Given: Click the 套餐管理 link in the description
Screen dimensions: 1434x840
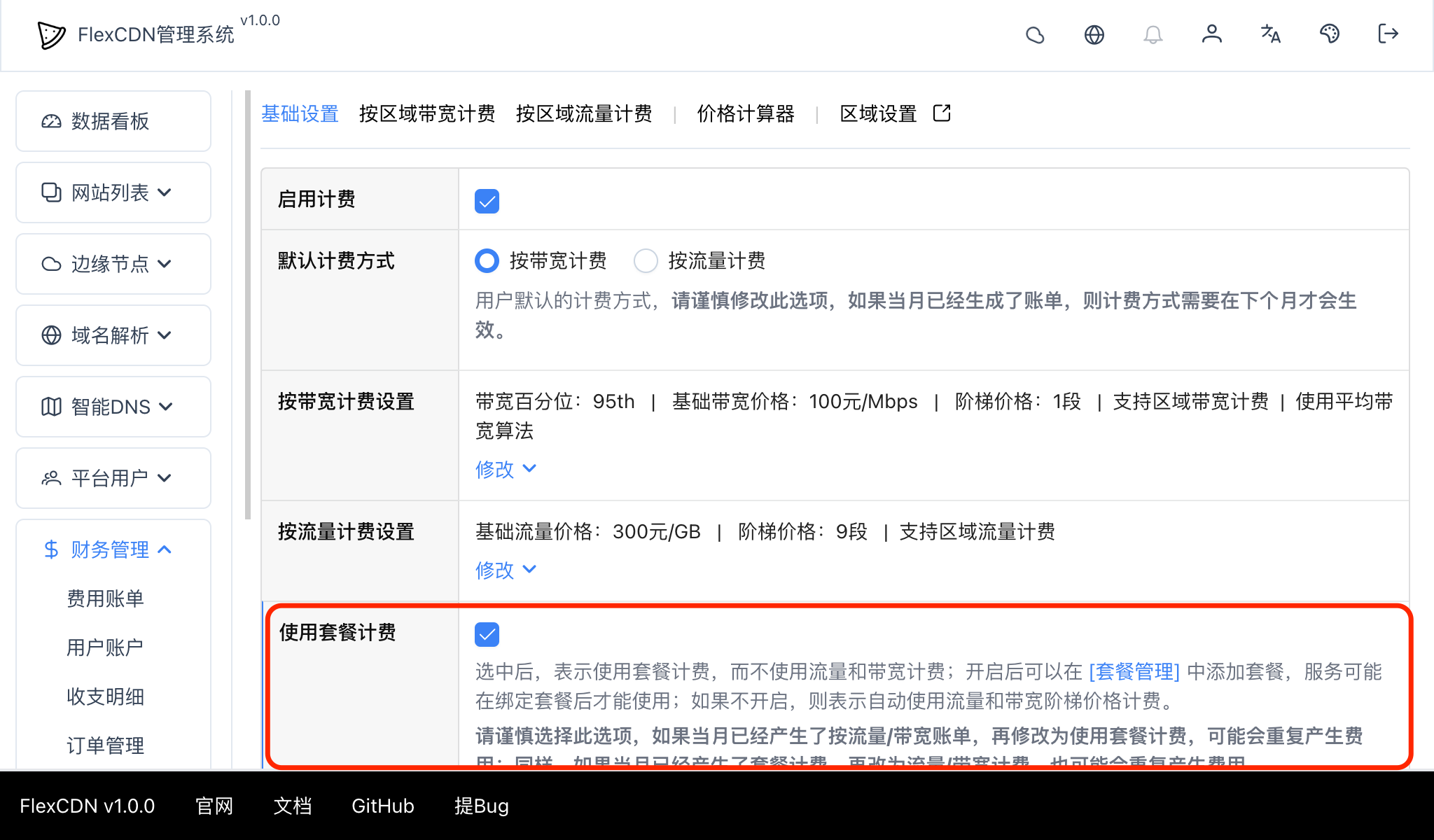Looking at the screenshot, I should (x=1134, y=672).
